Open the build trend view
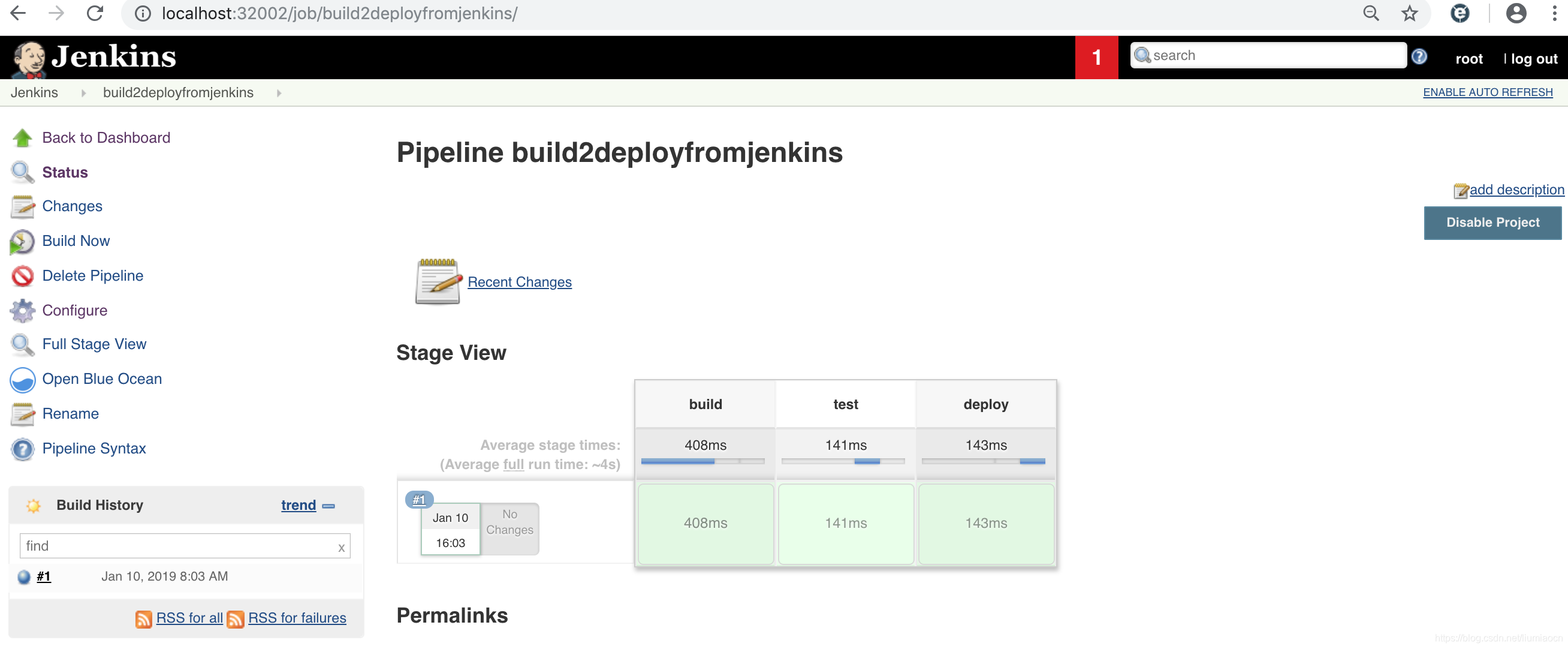The image size is (1568, 649). pos(298,504)
